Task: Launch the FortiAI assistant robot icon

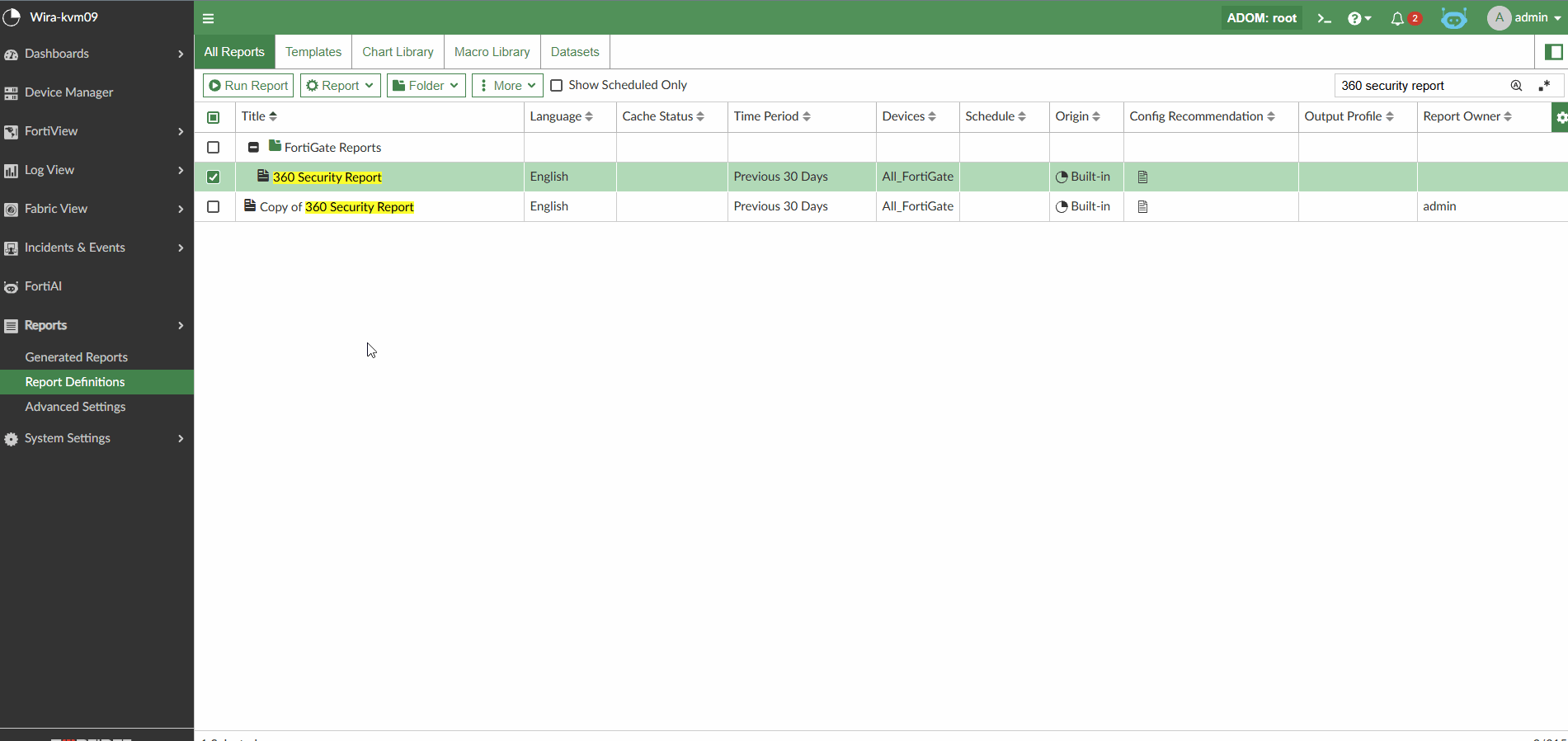Action: [x=1454, y=18]
